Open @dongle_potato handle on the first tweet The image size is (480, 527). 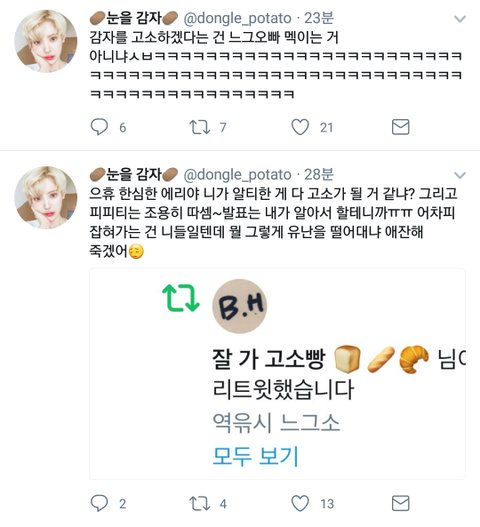coord(237,18)
